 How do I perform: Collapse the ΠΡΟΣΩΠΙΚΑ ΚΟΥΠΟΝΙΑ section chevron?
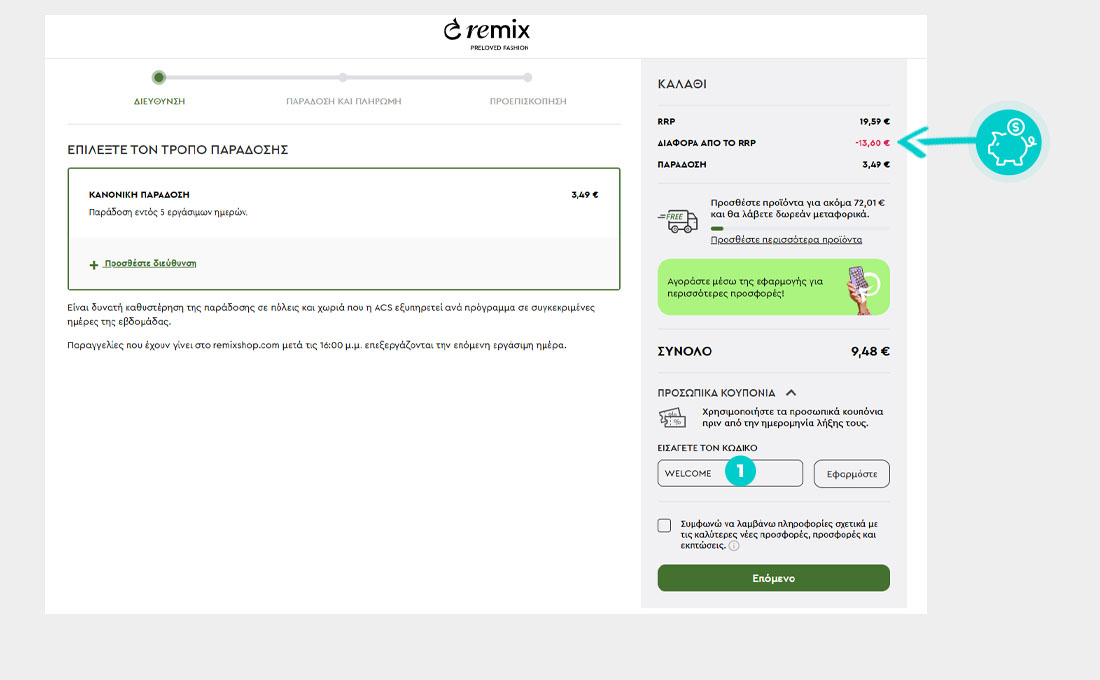coord(791,393)
